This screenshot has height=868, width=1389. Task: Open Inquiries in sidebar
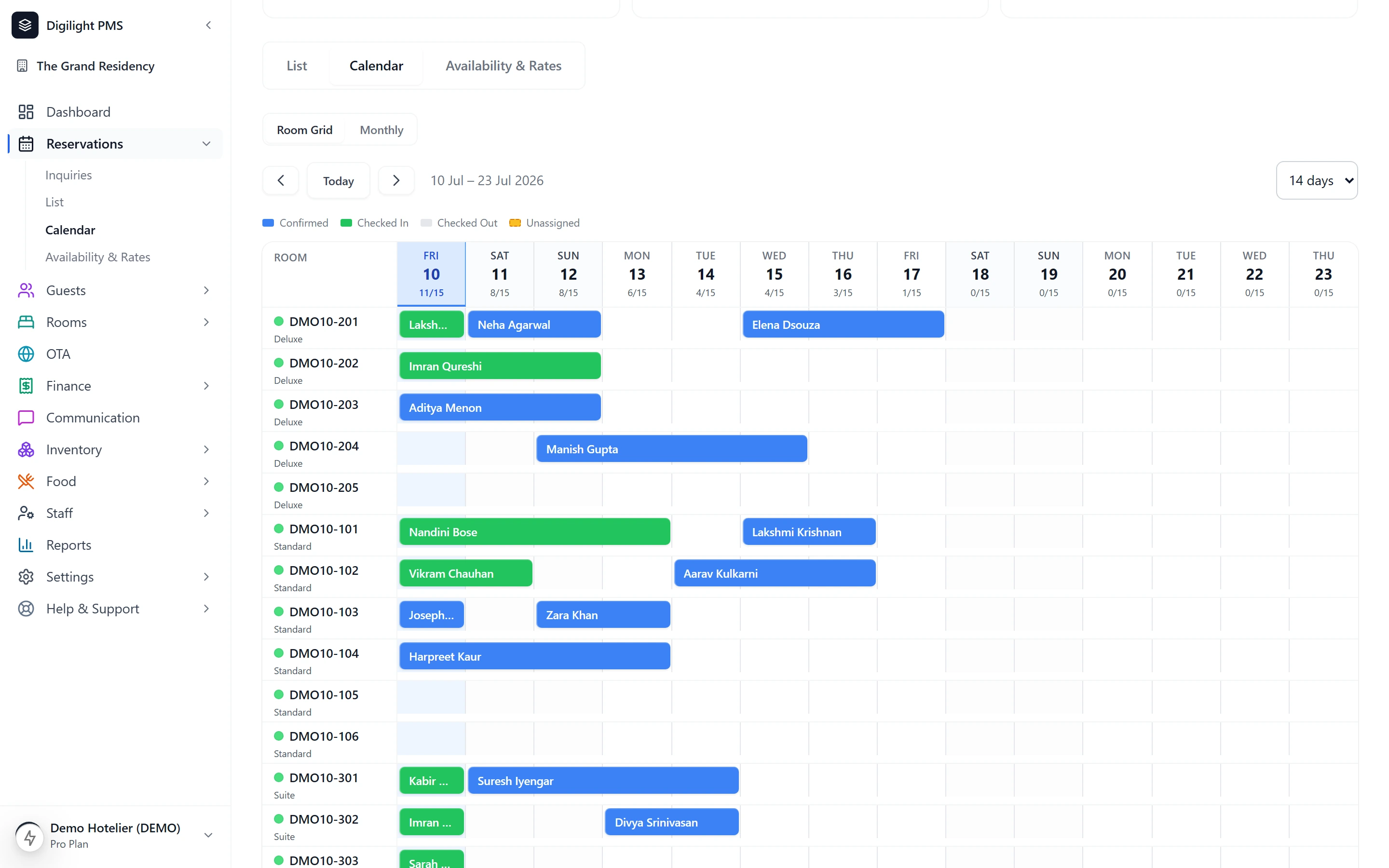pos(69,175)
